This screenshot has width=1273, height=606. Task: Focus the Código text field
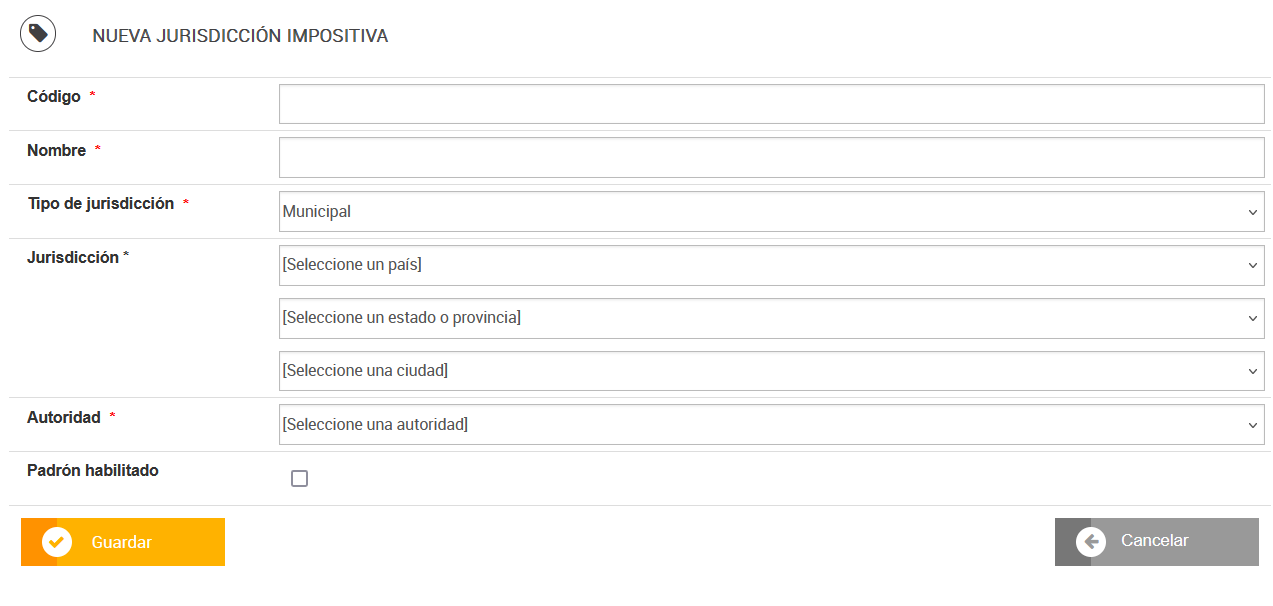[x=771, y=104]
